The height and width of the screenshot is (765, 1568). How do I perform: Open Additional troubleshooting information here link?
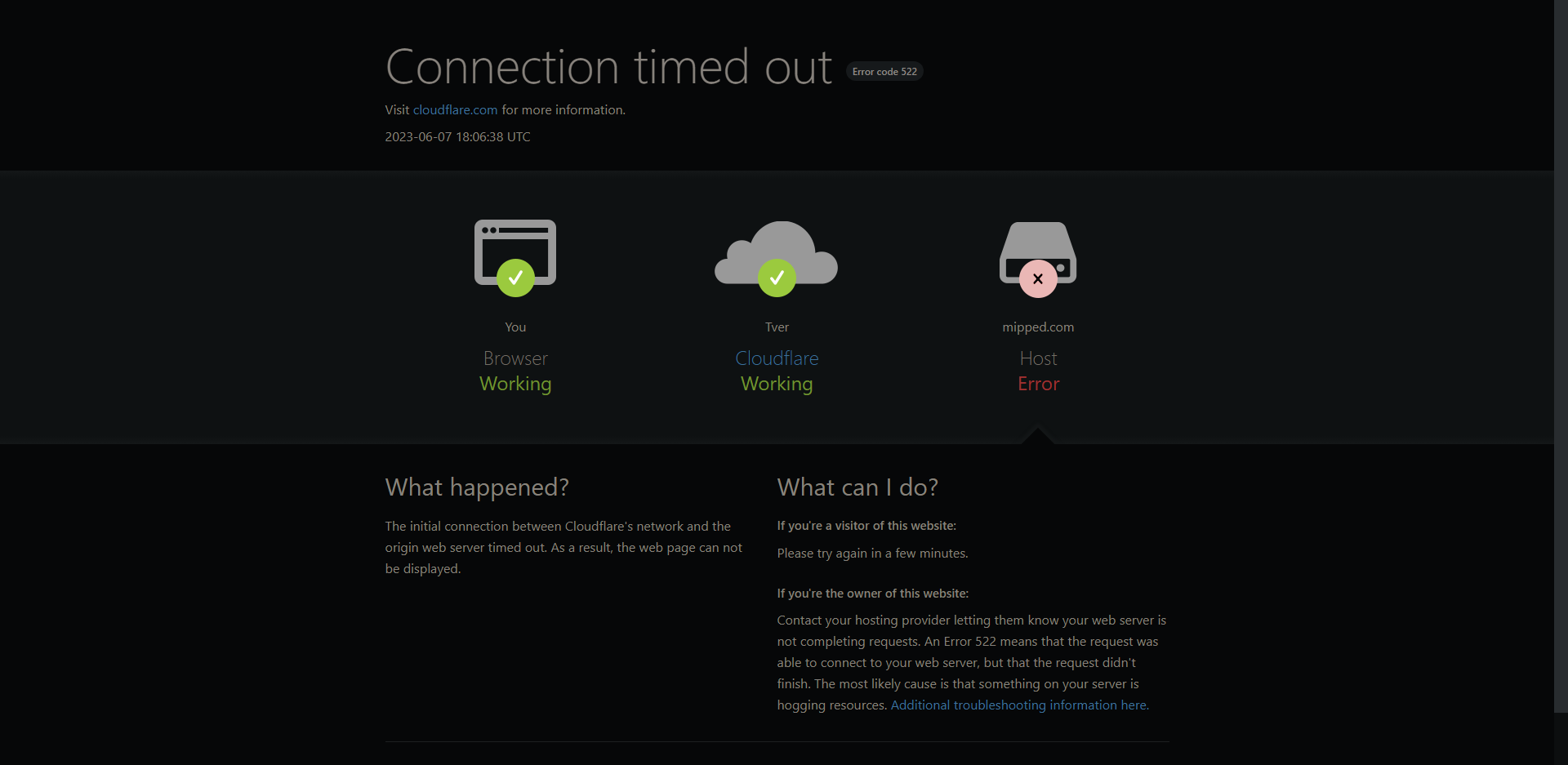[x=1019, y=705]
